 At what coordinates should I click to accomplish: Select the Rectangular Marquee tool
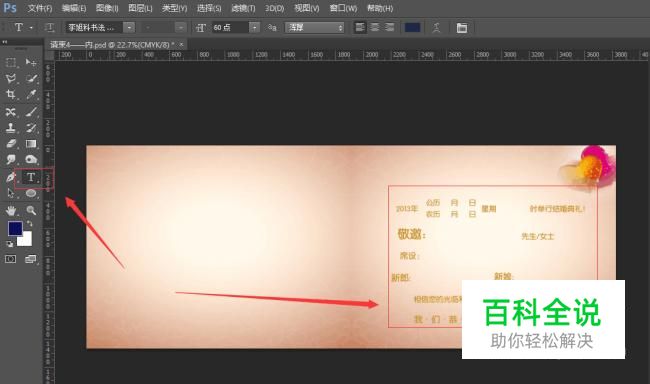pyautogui.click(x=11, y=63)
